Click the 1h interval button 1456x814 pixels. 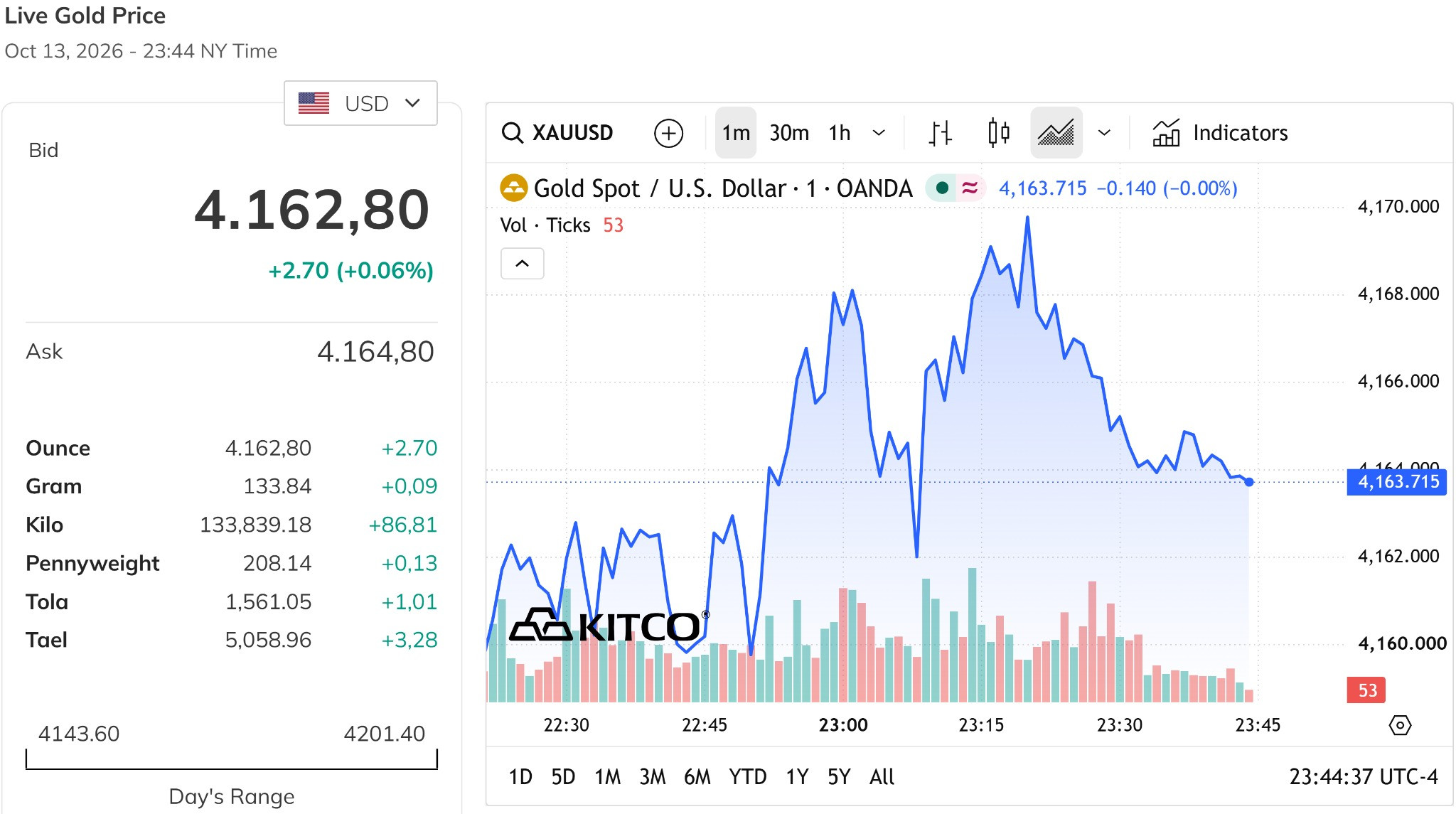pos(840,133)
